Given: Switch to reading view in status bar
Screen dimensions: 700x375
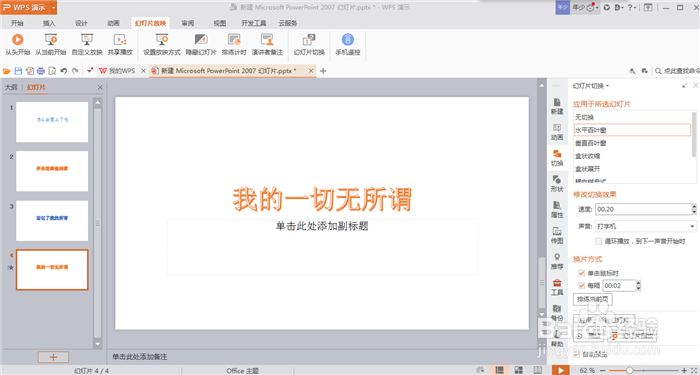Looking at the screenshot, I should coord(538,370).
